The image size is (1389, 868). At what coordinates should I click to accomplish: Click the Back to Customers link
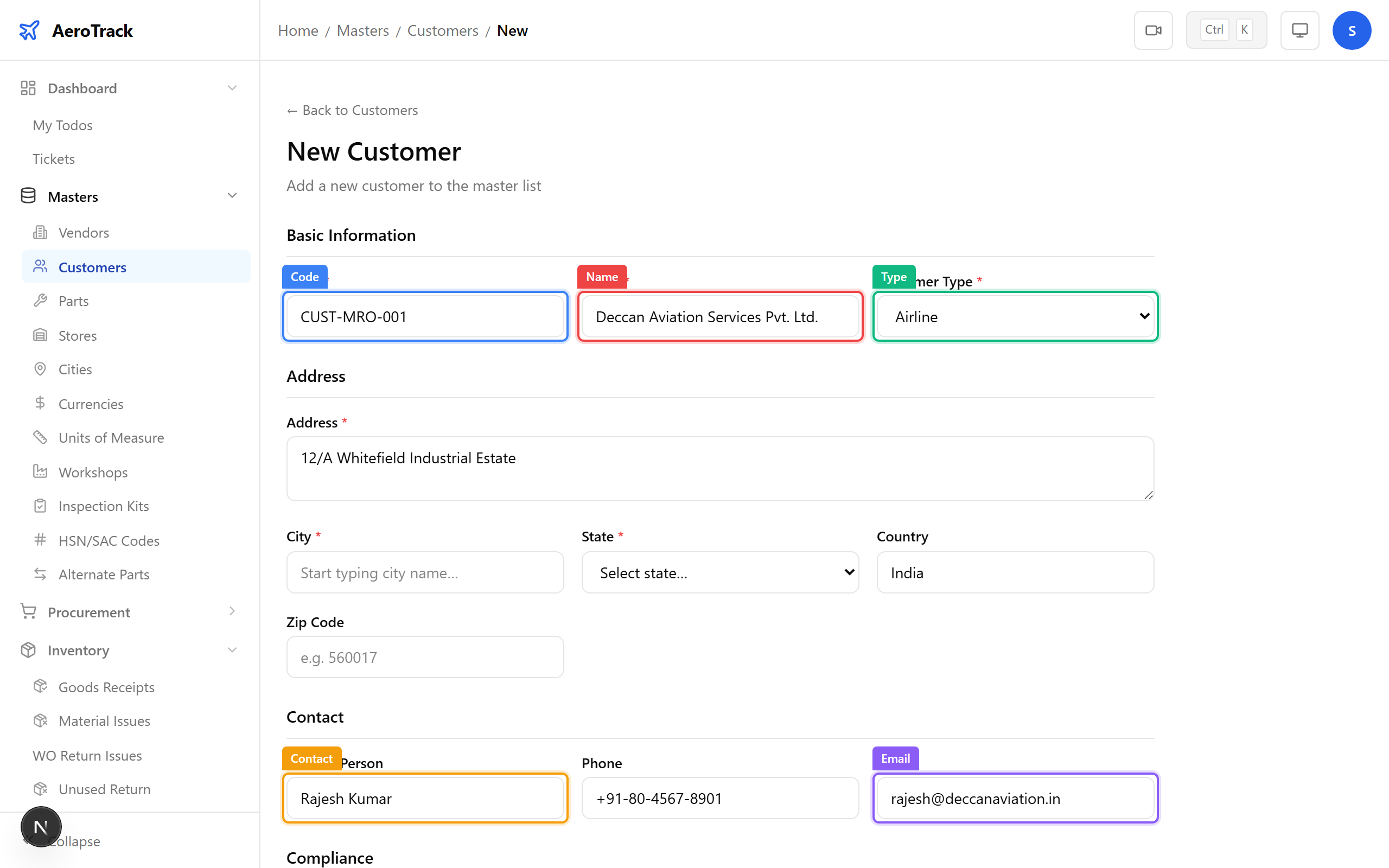coord(352,110)
